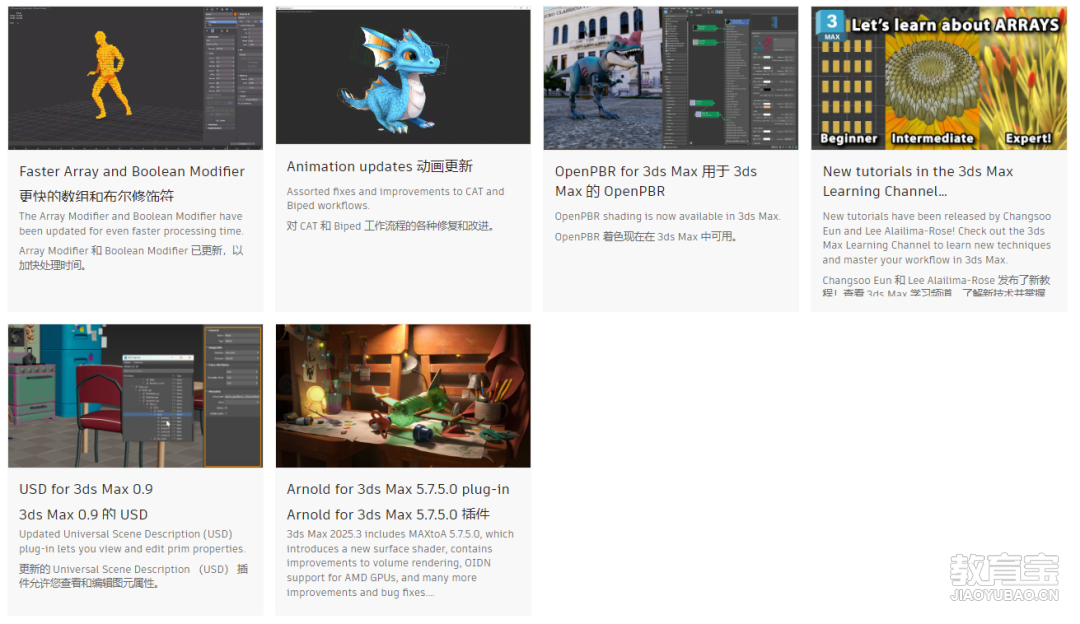The image size is (1080, 624).
Task: Select the Chinese title '3ds Max 0.9 的 USD'
Action: [83, 514]
